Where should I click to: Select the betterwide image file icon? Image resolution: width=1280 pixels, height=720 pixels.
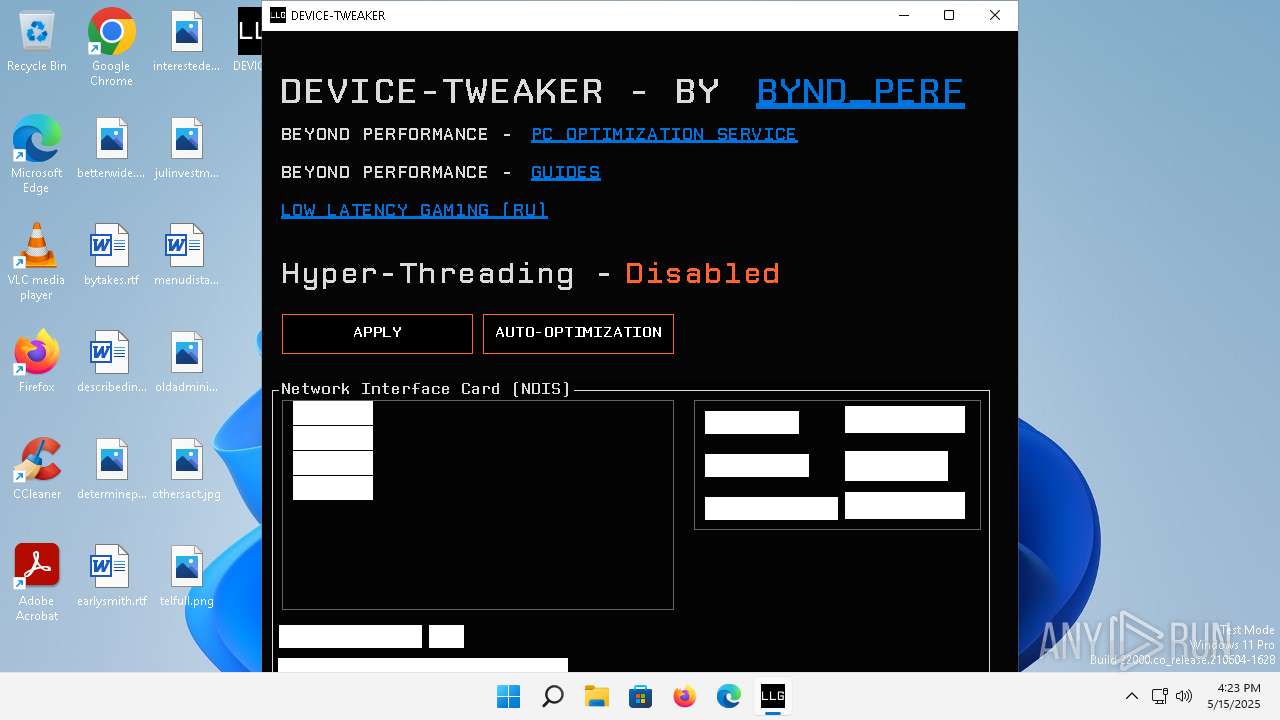coord(112,148)
